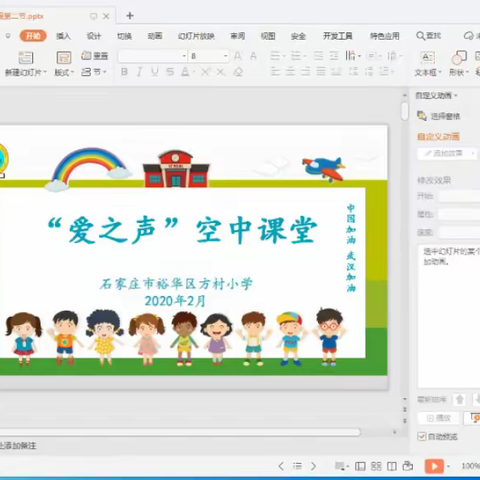Click the Reset (重置) slide button
The image size is (480, 480).
[x=95, y=56]
